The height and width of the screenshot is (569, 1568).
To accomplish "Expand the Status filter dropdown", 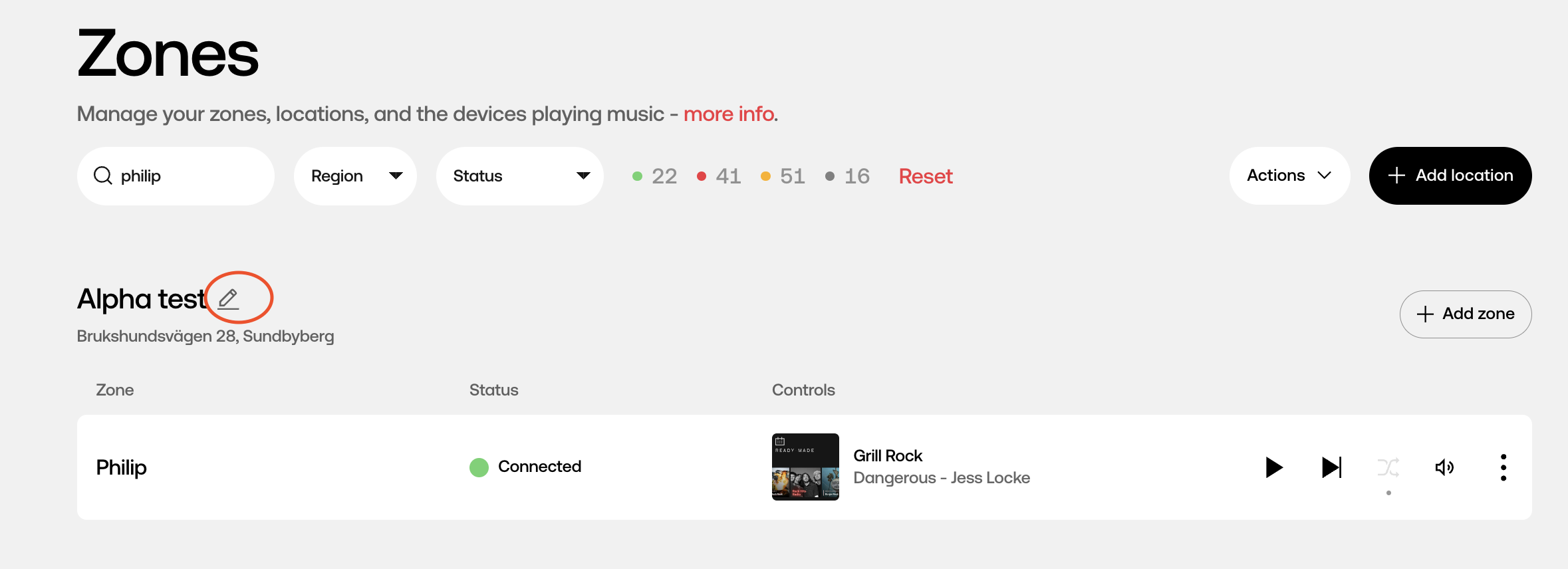I will (519, 176).
